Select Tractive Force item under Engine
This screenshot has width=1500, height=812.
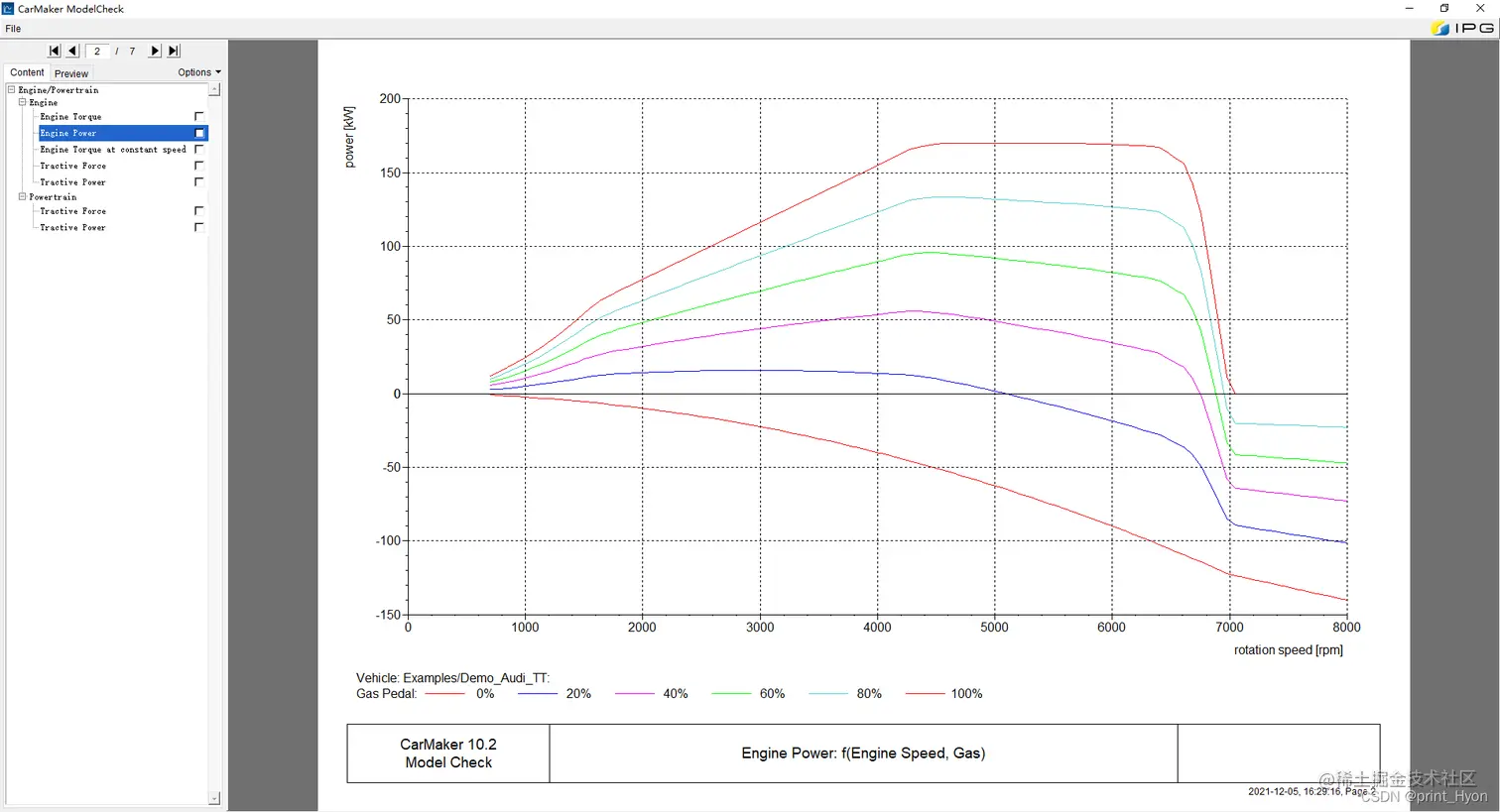(x=72, y=166)
